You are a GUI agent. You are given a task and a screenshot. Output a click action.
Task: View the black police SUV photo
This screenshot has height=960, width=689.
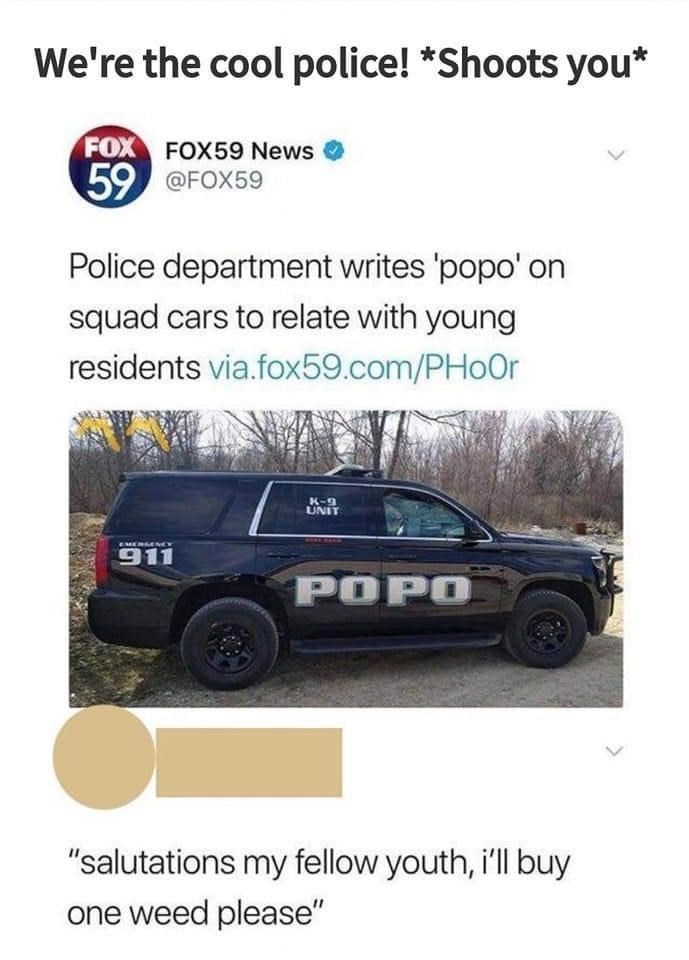pos(346,558)
